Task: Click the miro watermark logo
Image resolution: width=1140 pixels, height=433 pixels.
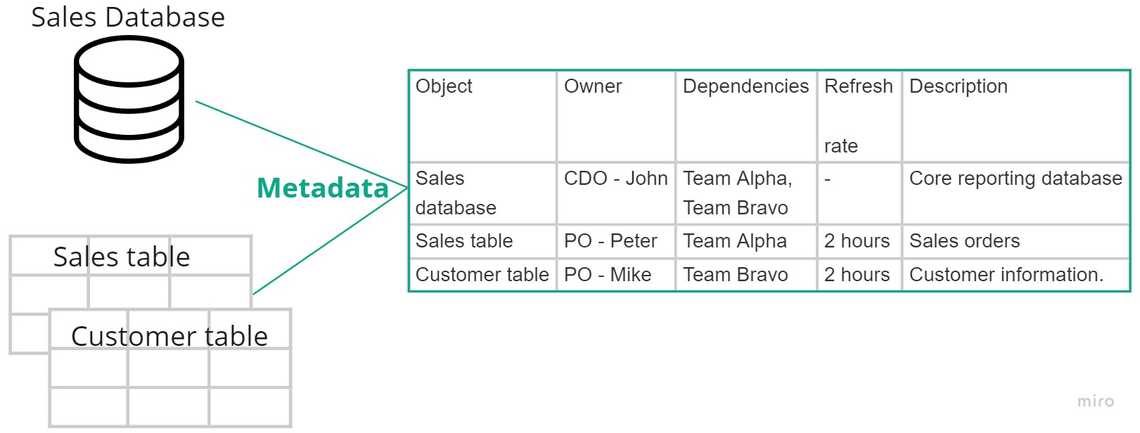Action: coord(1095,401)
